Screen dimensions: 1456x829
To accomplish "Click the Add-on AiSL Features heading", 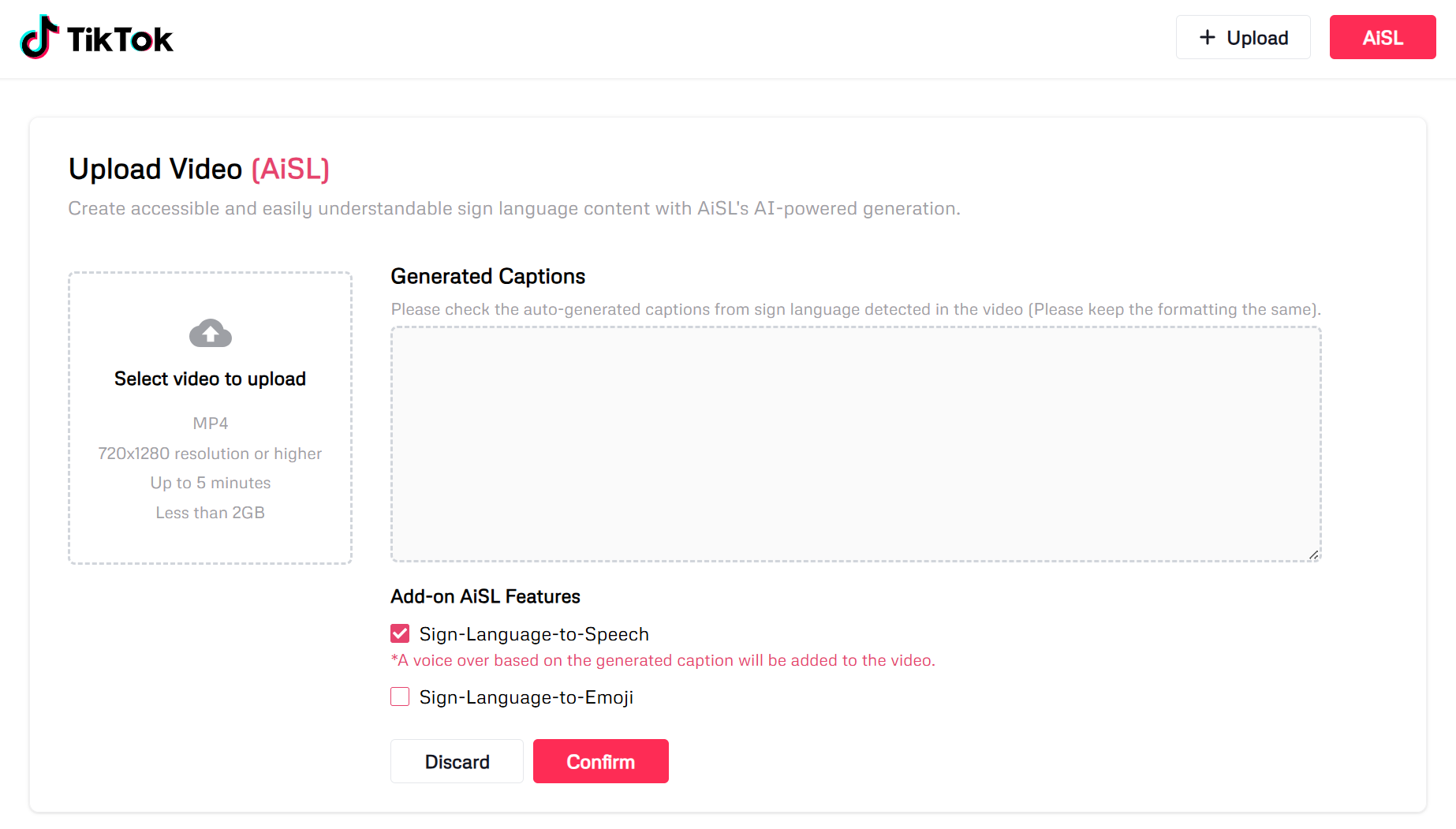I will point(485,596).
